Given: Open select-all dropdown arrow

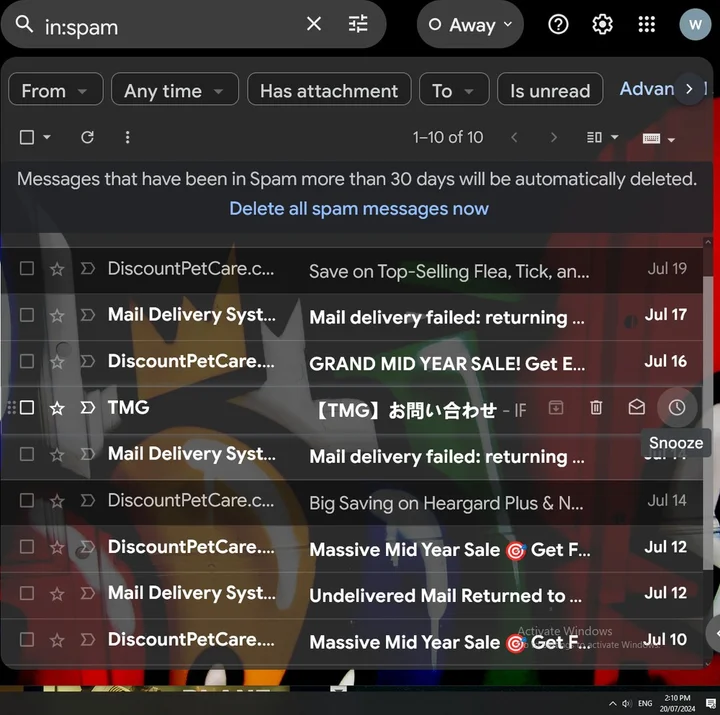Looking at the screenshot, I should pyautogui.click(x=47, y=137).
